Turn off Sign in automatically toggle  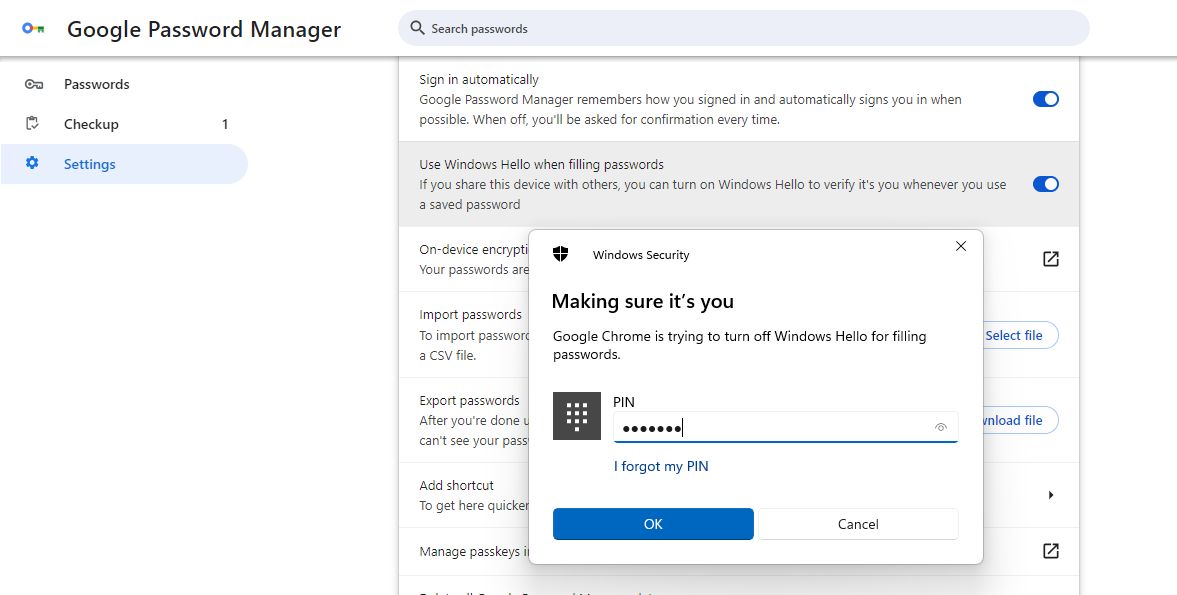coord(1046,99)
